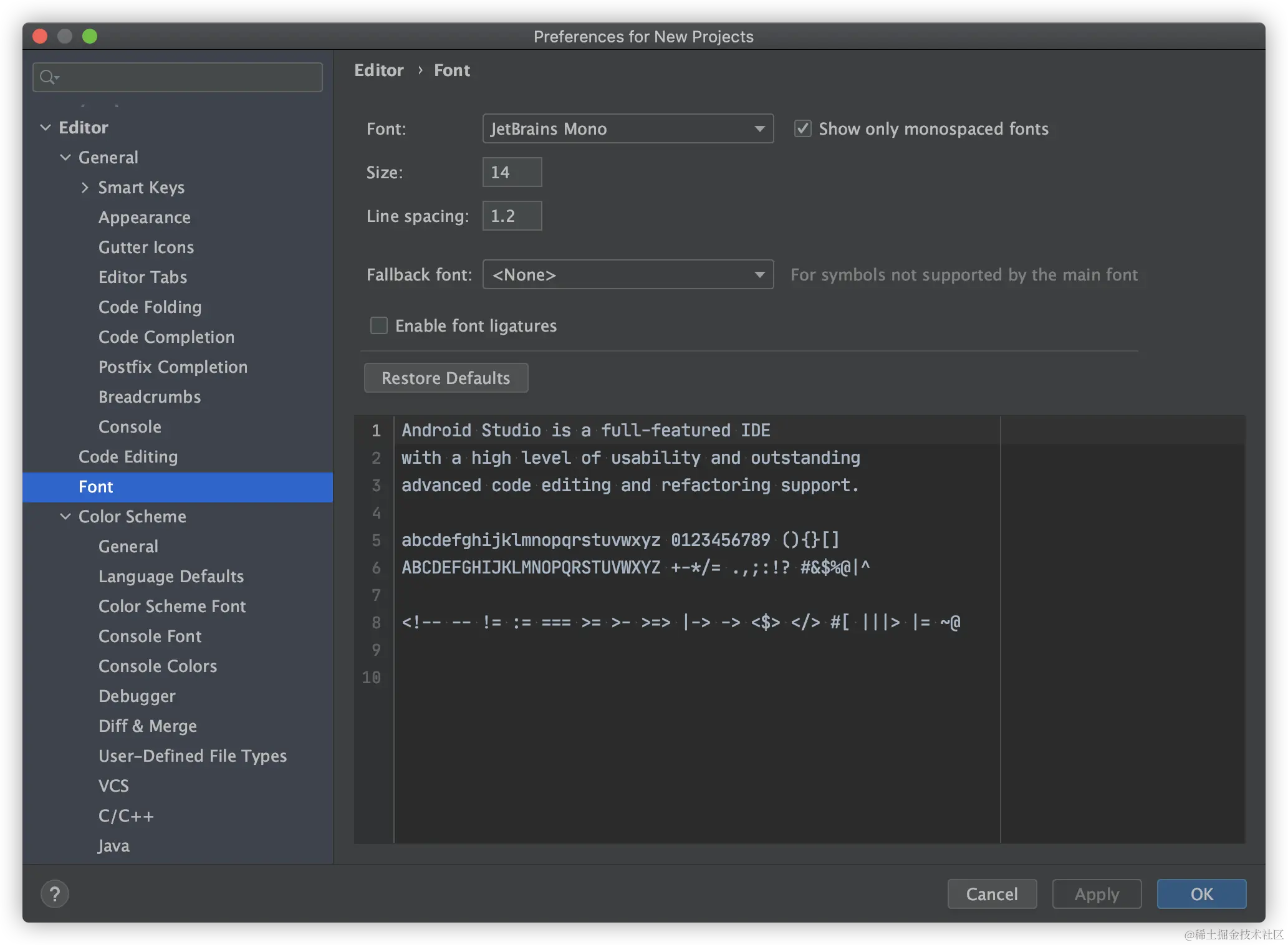Click the help question mark icon

coord(55,894)
